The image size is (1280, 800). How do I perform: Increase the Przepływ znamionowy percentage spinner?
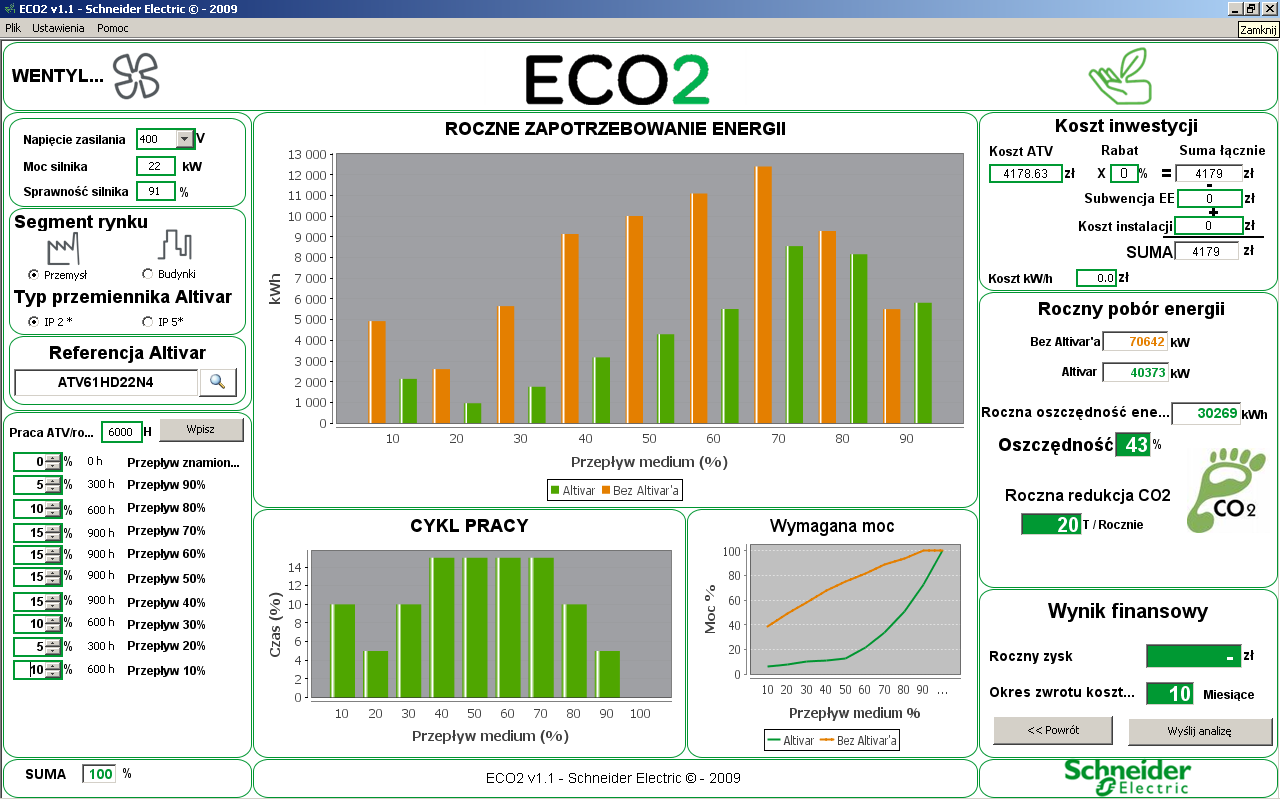[x=53, y=458]
